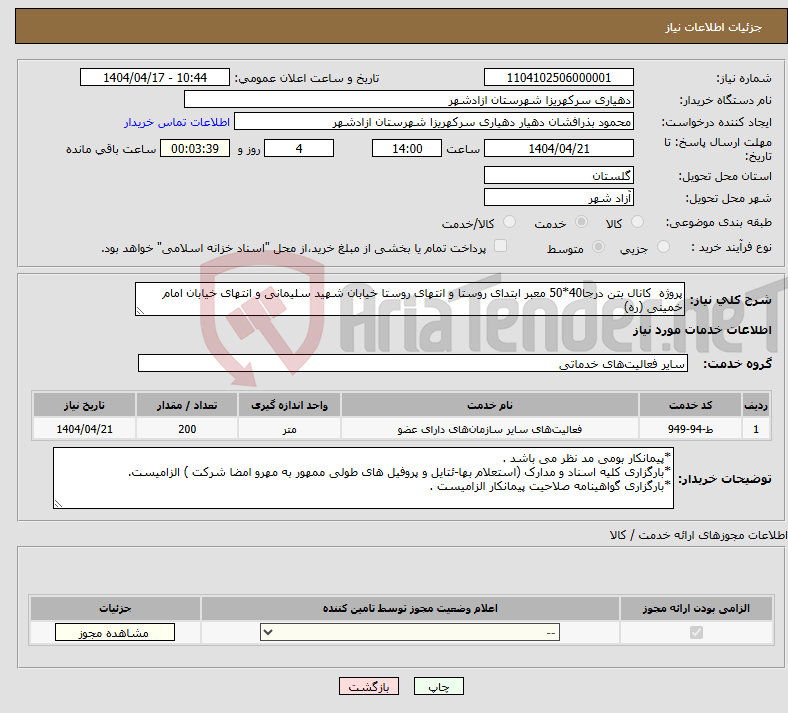Select the کالا radio button
The width and height of the screenshot is (788, 713).
click(637, 222)
